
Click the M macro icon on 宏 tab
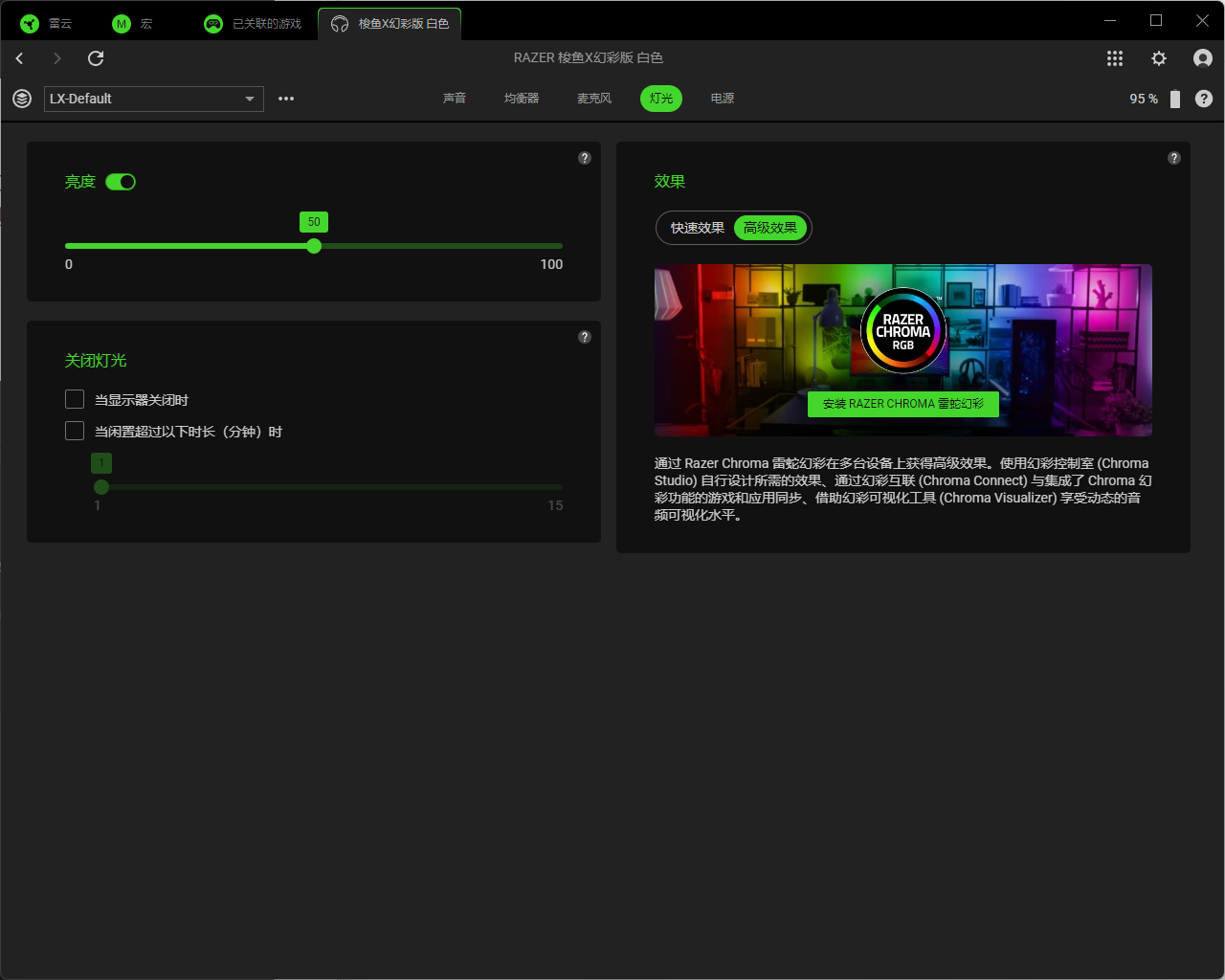[122, 24]
